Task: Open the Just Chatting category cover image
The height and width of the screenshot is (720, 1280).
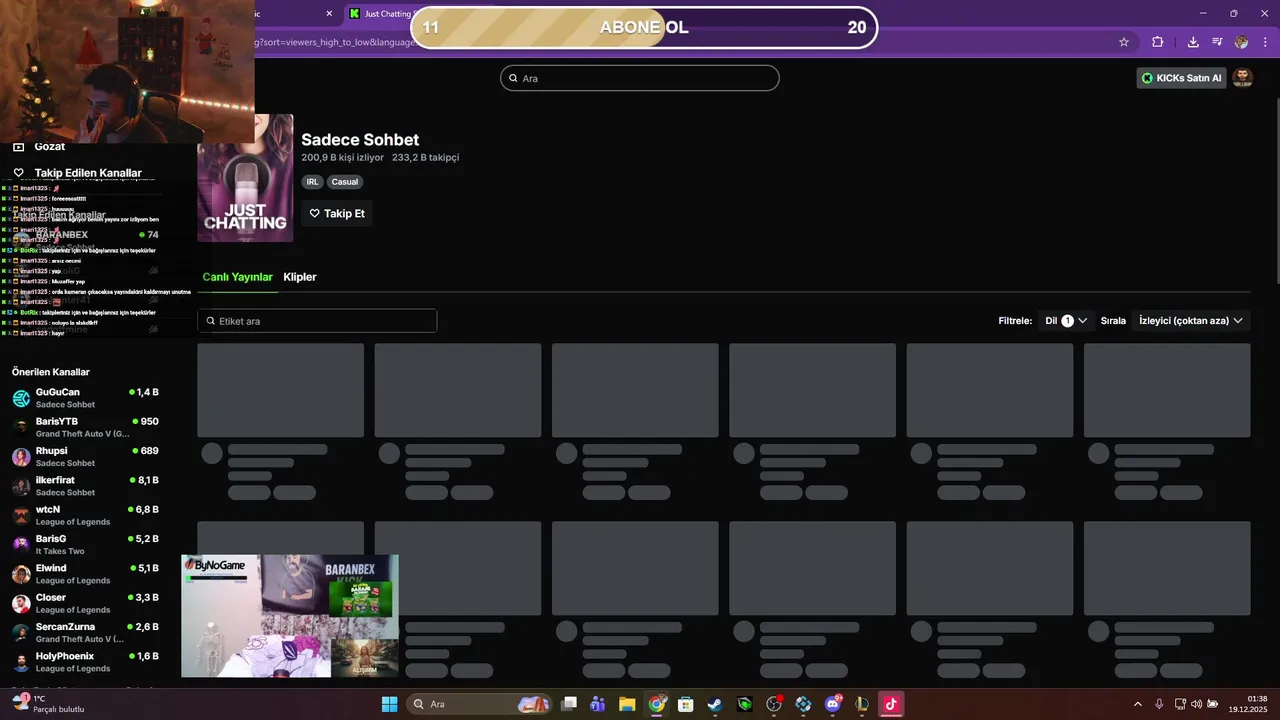Action: click(245, 178)
